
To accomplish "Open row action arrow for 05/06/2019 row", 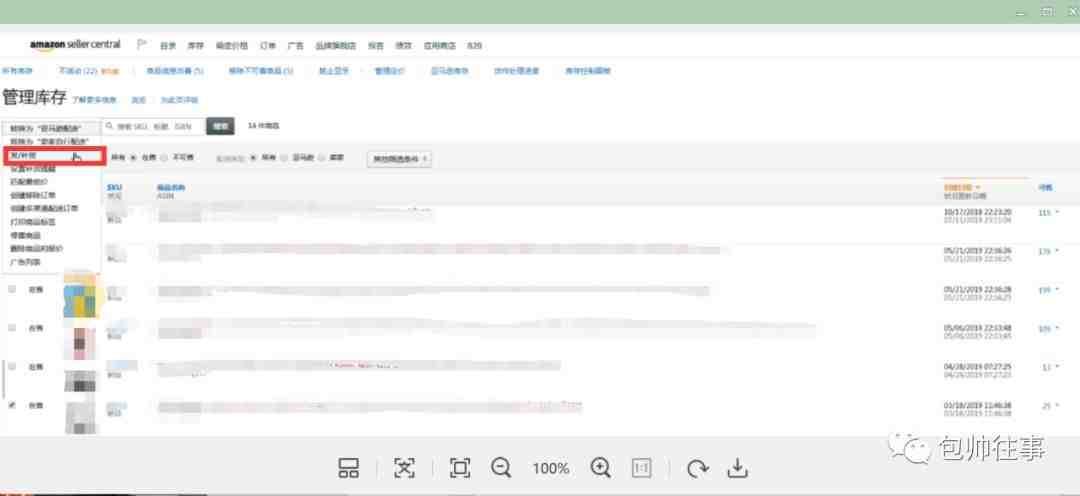I will coord(1057,329).
